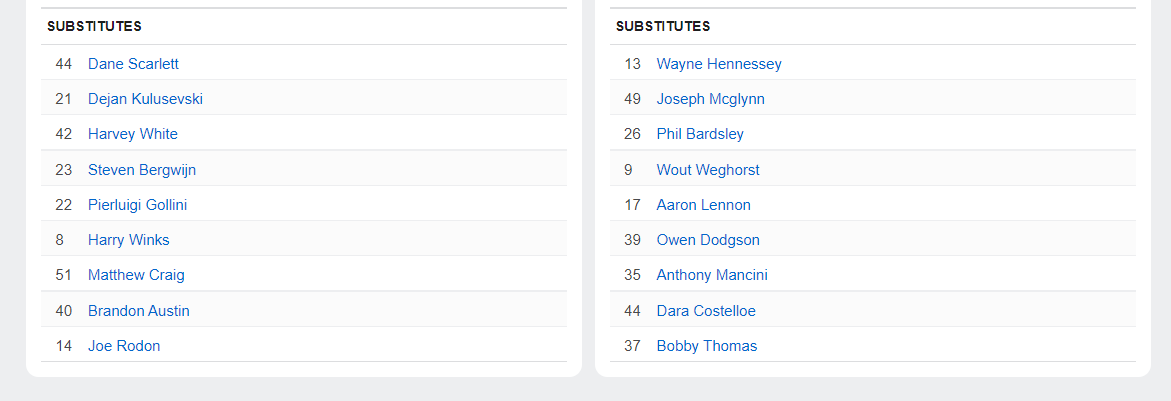Image resolution: width=1171 pixels, height=401 pixels.
Task: Click Bobby Thomas's name
Action: pos(707,346)
